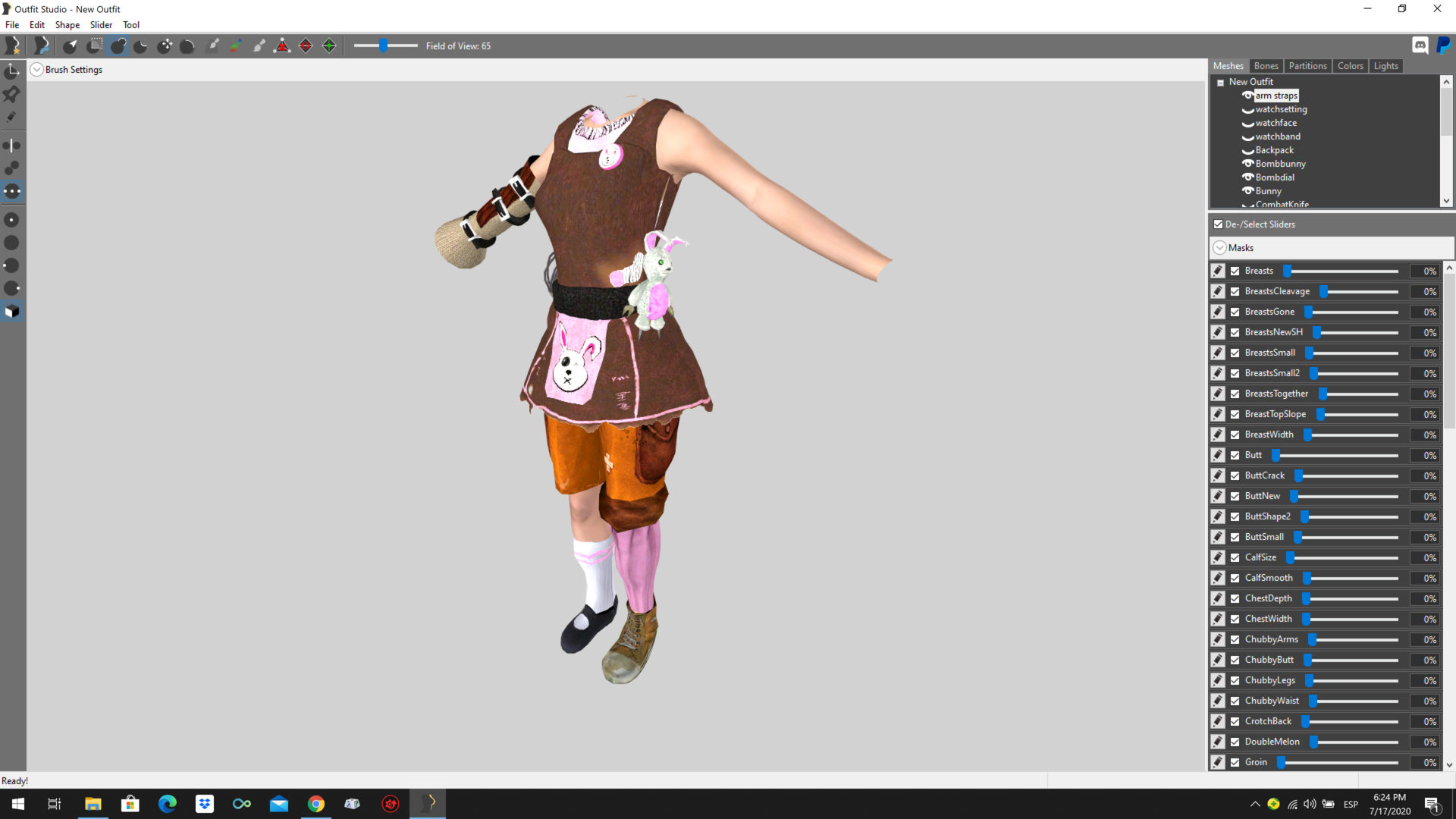Select the Move brush tool
The height and width of the screenshot is (819, 1456).
point(165,46)
